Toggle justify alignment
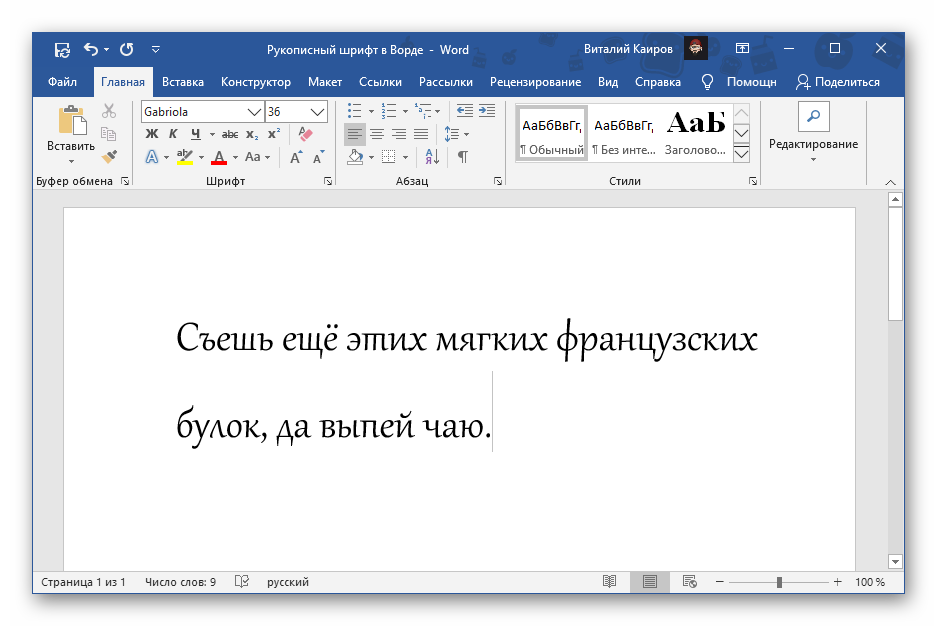 421,134
